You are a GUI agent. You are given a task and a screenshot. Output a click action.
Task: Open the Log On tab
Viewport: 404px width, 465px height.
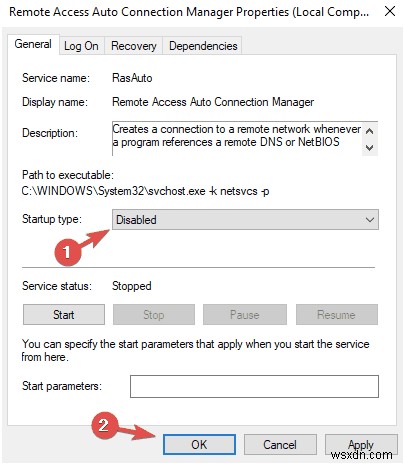[x=81, y=46]
